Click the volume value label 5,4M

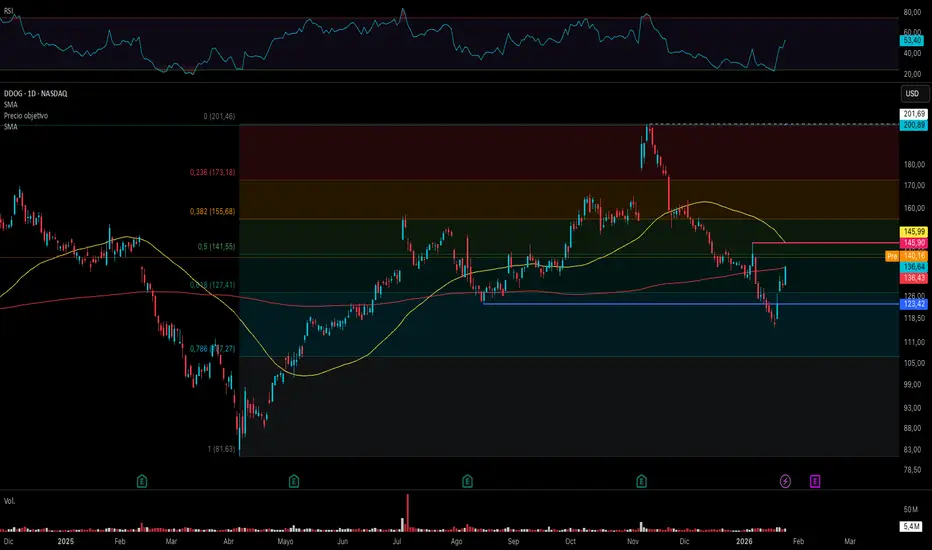click(911, 527)
